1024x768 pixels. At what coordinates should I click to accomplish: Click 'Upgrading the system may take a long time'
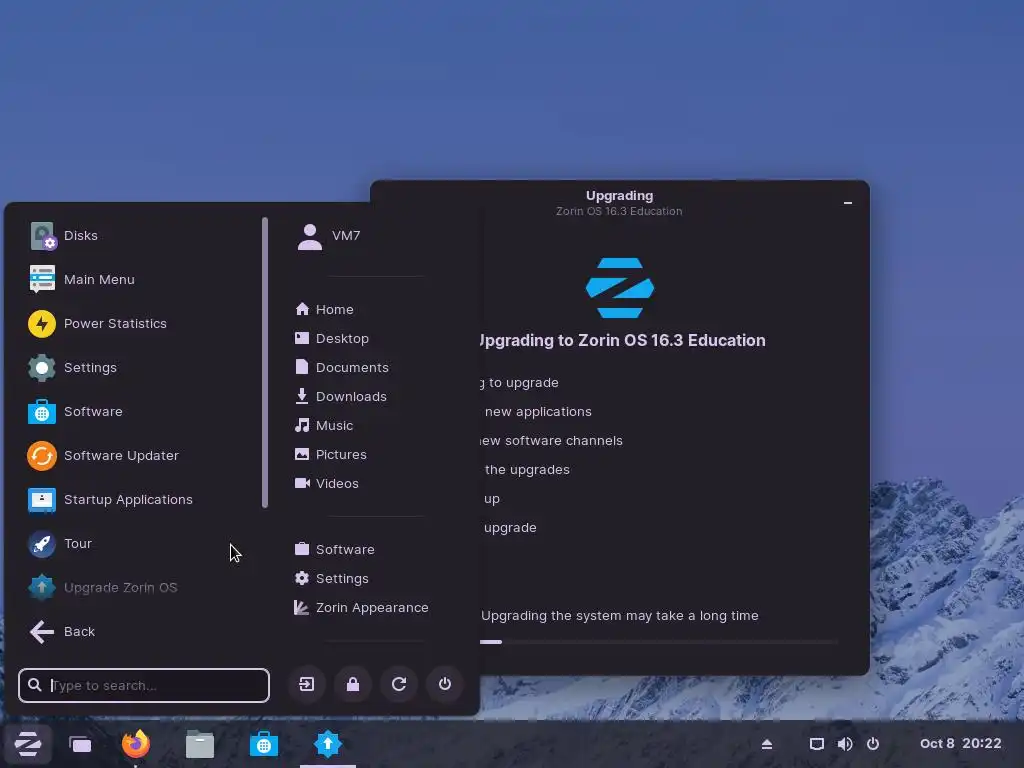coord(620,616)
